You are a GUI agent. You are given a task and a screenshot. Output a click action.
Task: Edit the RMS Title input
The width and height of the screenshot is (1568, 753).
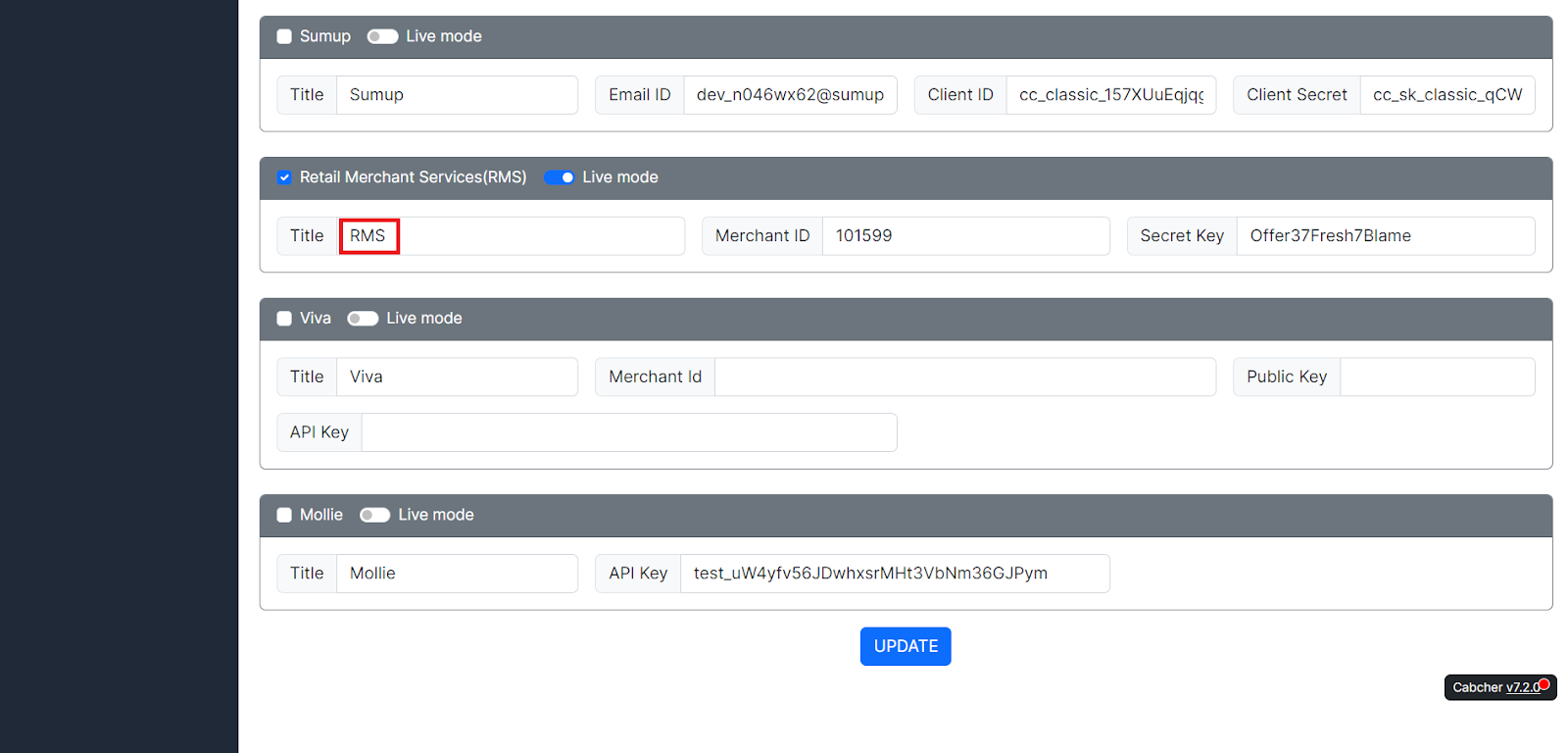[x=511, y=236]
